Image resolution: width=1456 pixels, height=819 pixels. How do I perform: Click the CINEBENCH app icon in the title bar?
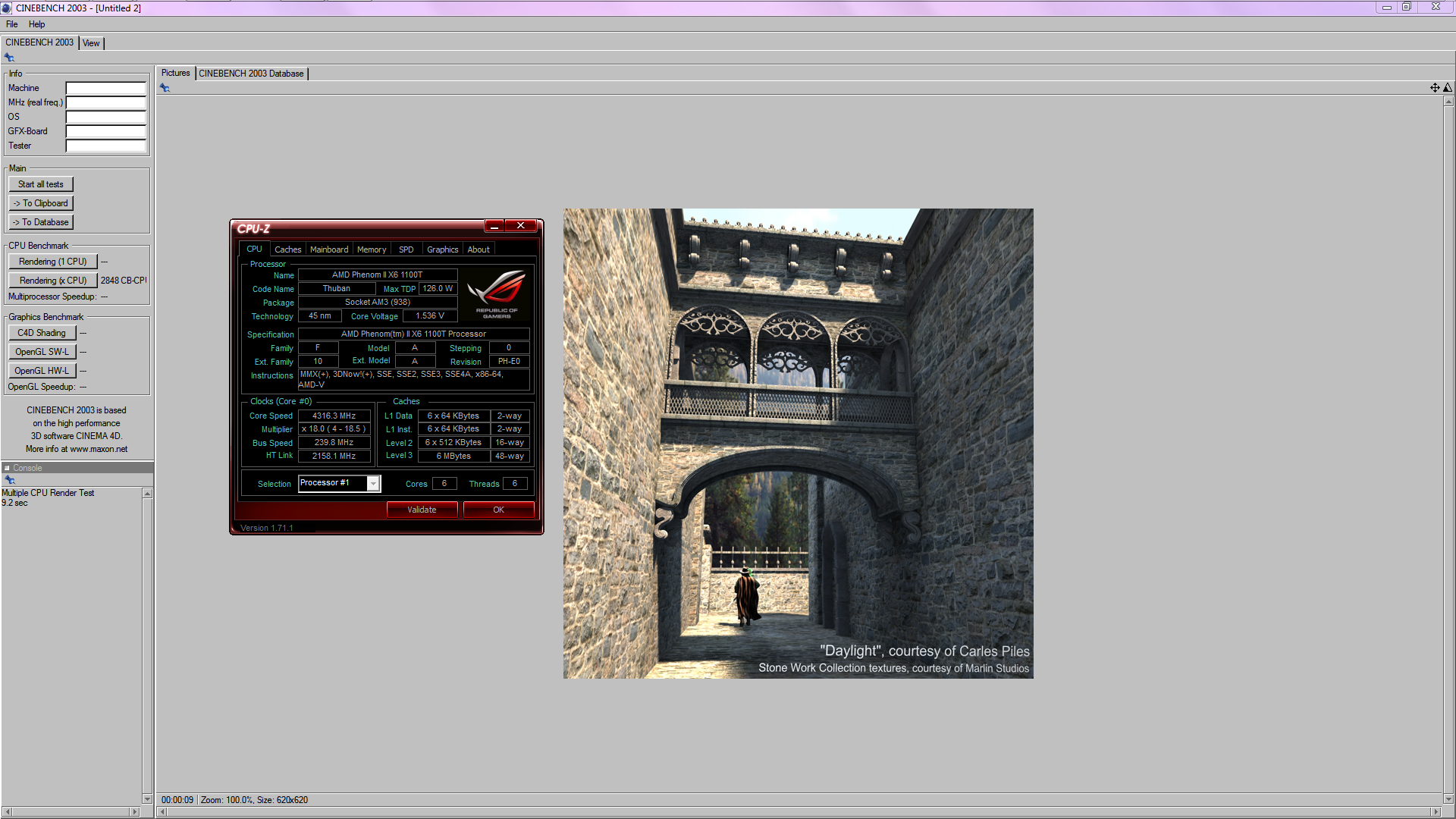(6, 8)
